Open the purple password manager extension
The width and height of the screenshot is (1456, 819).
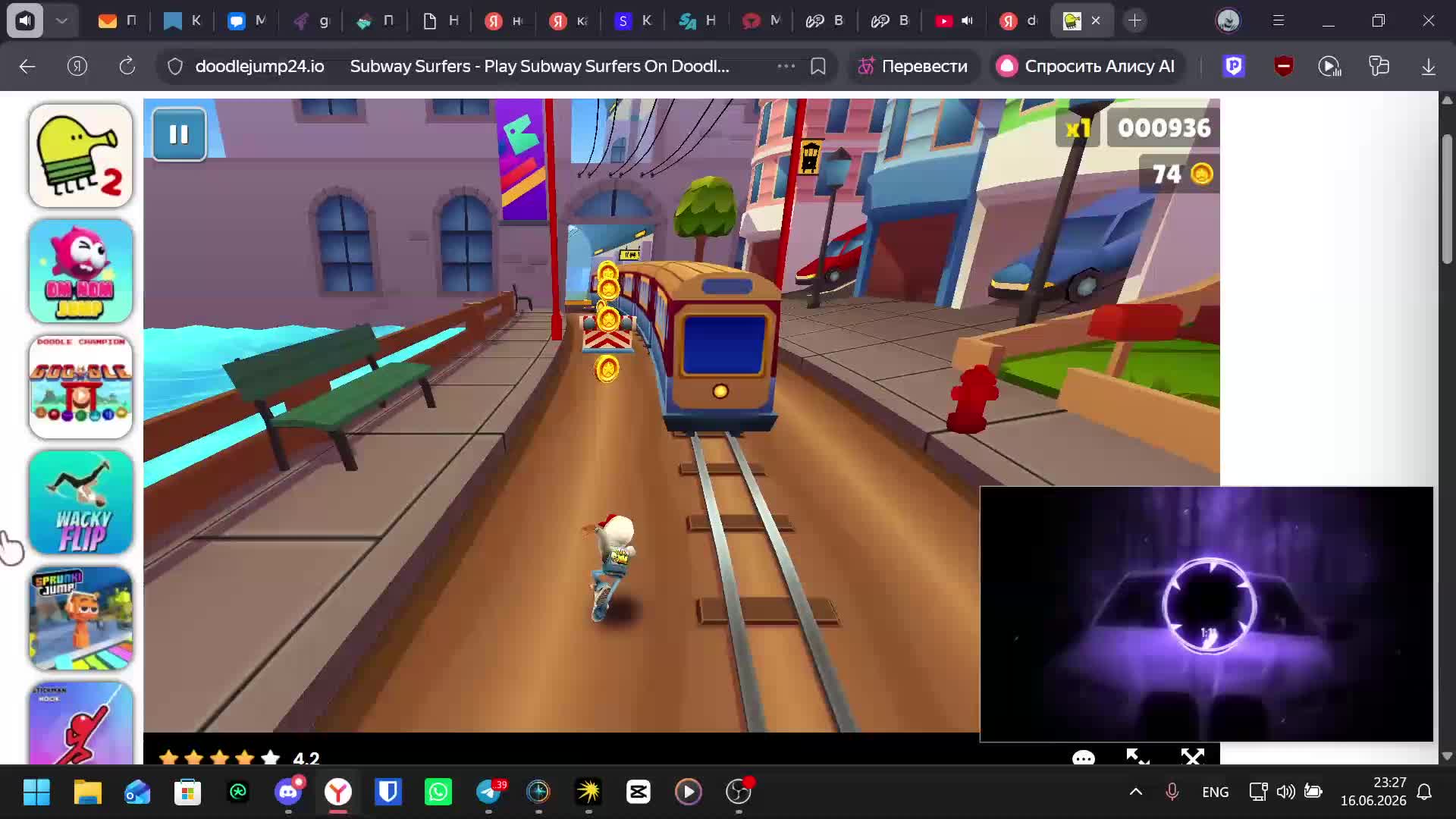pos(1234,67)
